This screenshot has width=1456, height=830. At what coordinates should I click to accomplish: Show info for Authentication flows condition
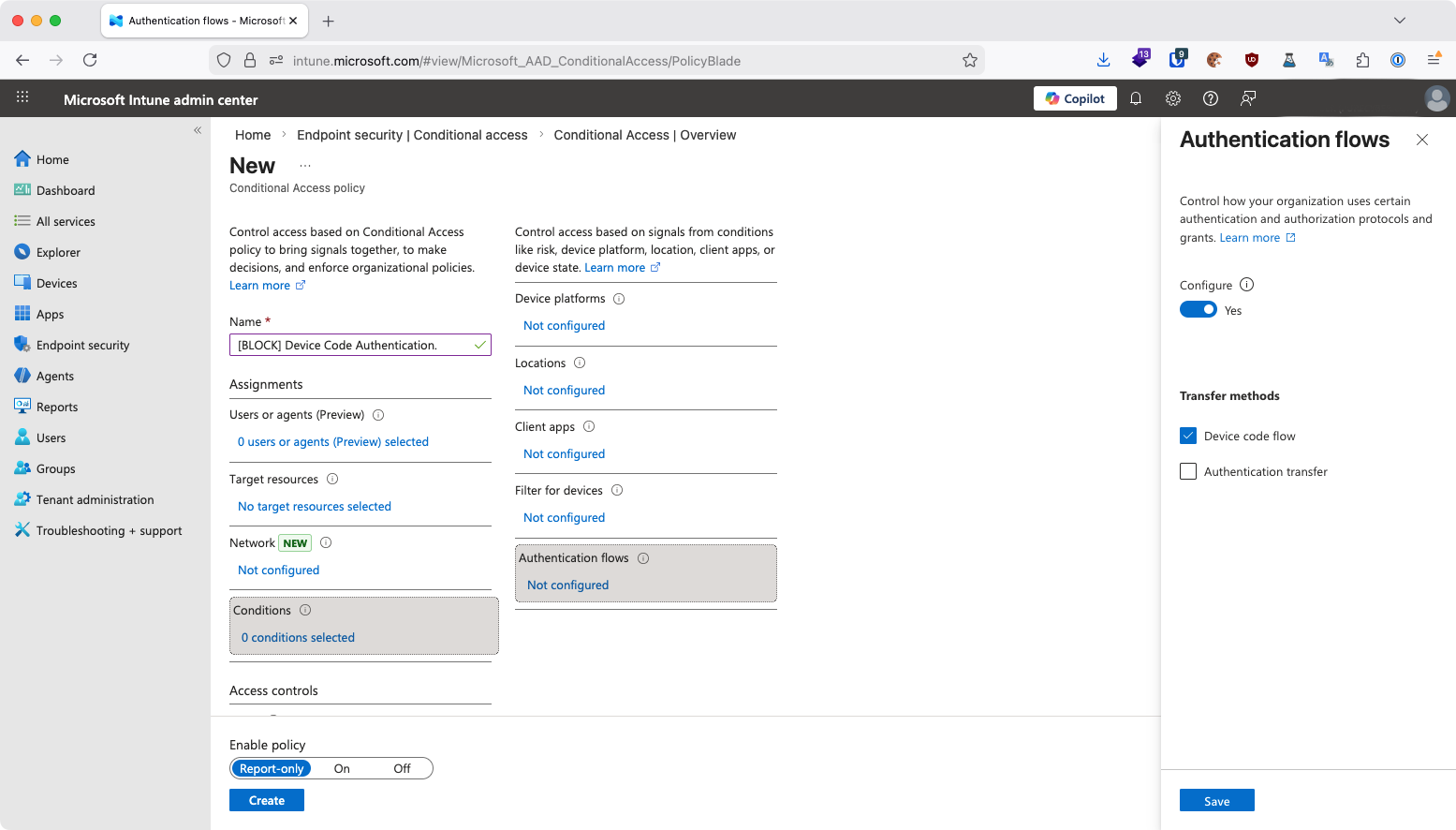[x=643, y=558]
